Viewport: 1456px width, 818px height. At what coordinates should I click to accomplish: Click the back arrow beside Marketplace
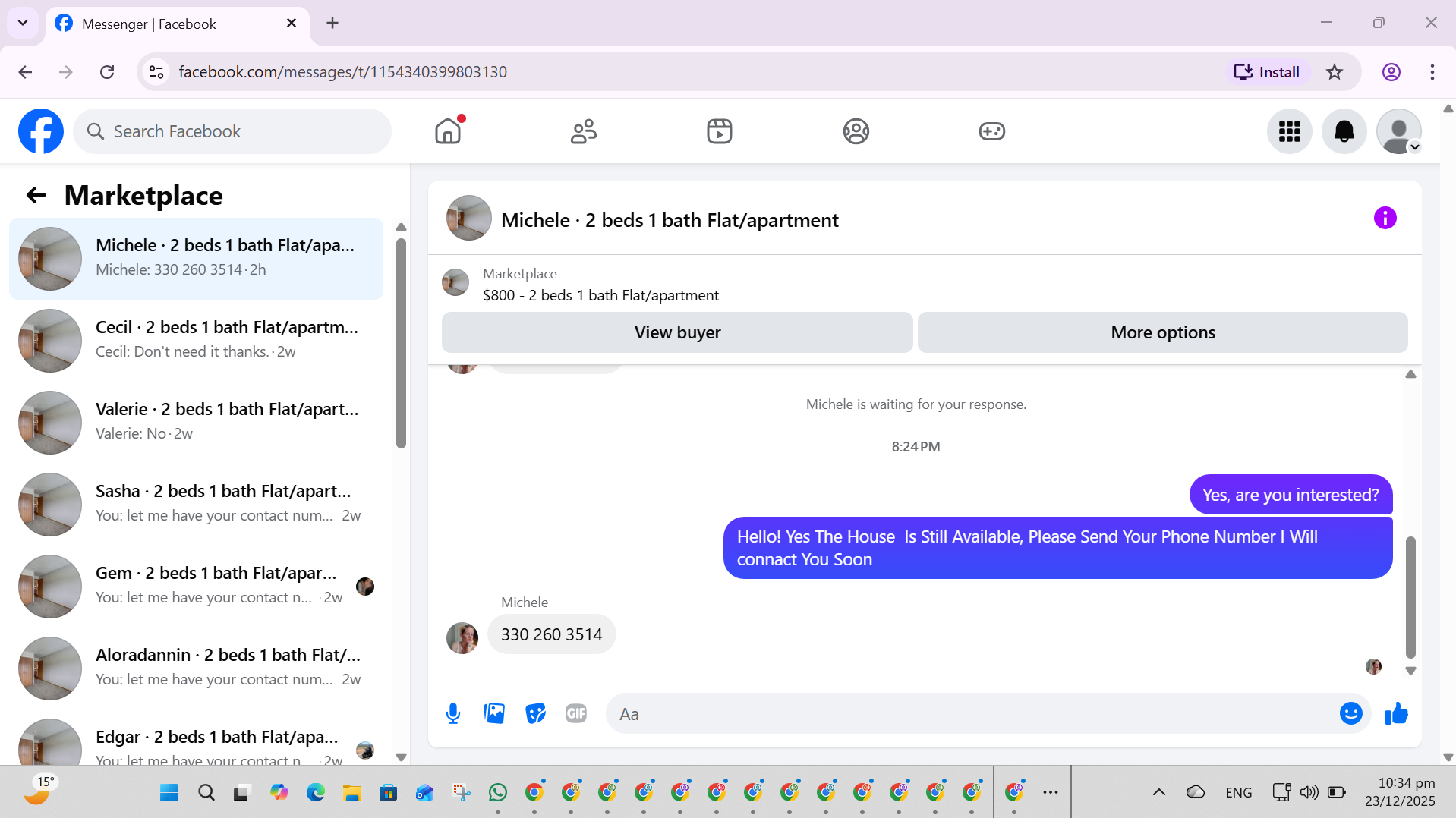pyautogui.click(x=36, y=196)
